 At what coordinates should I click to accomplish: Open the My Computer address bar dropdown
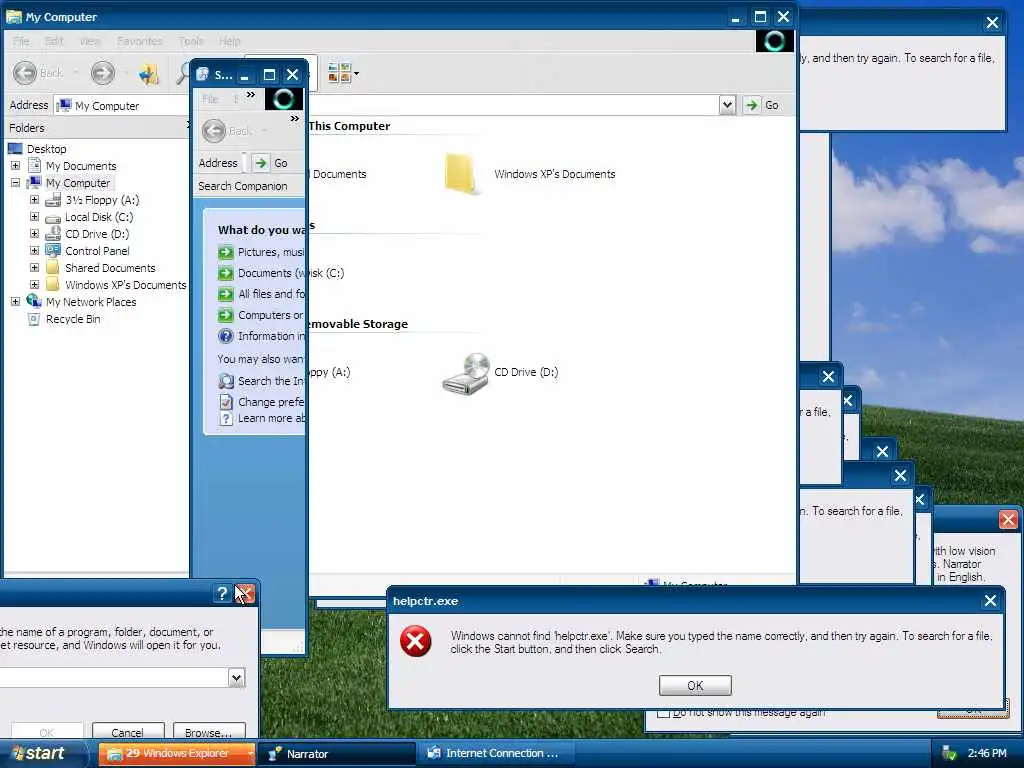(x=727, y=105)
